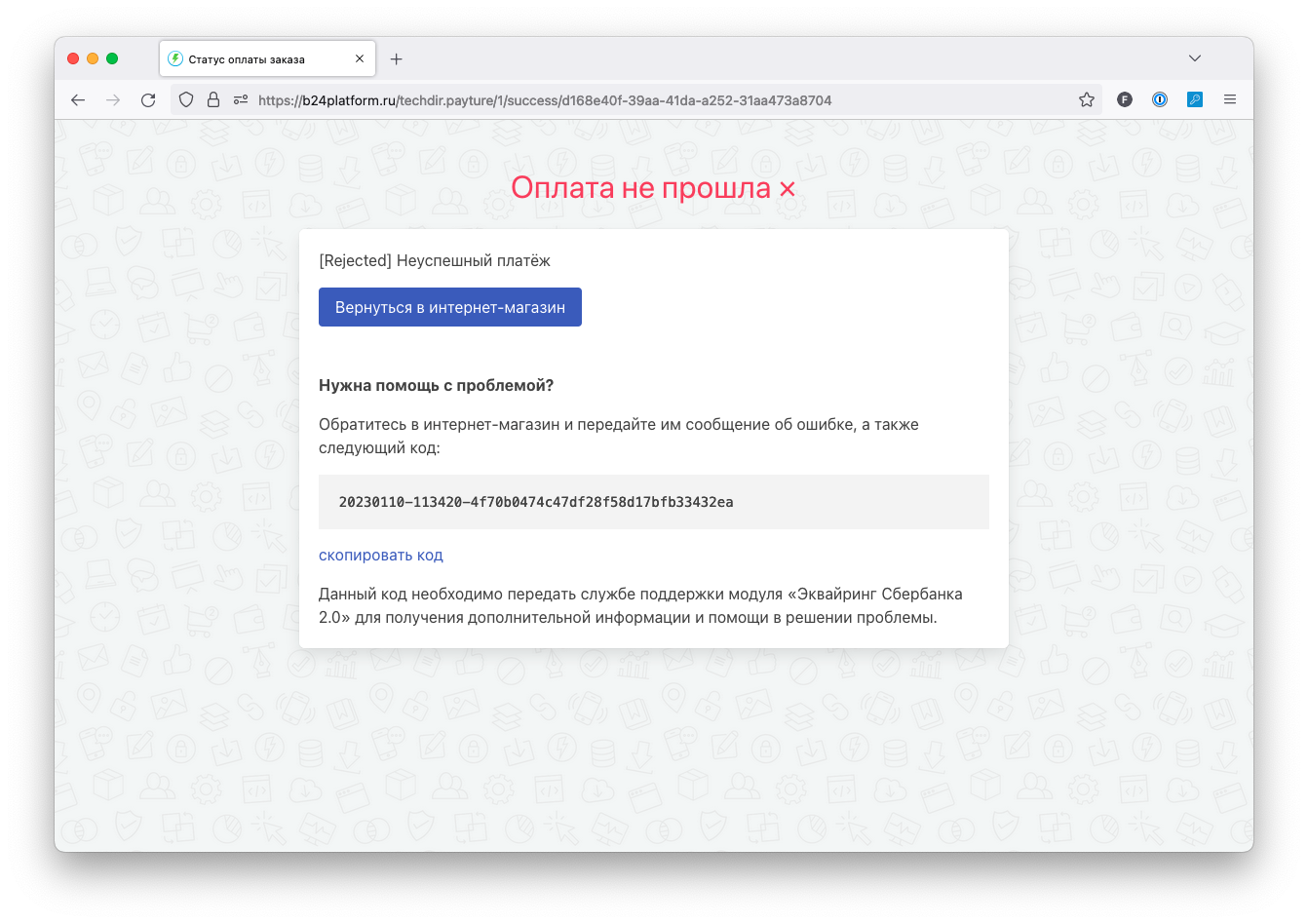
Task: Reload the current page
Action: click(x=148, y=99)
